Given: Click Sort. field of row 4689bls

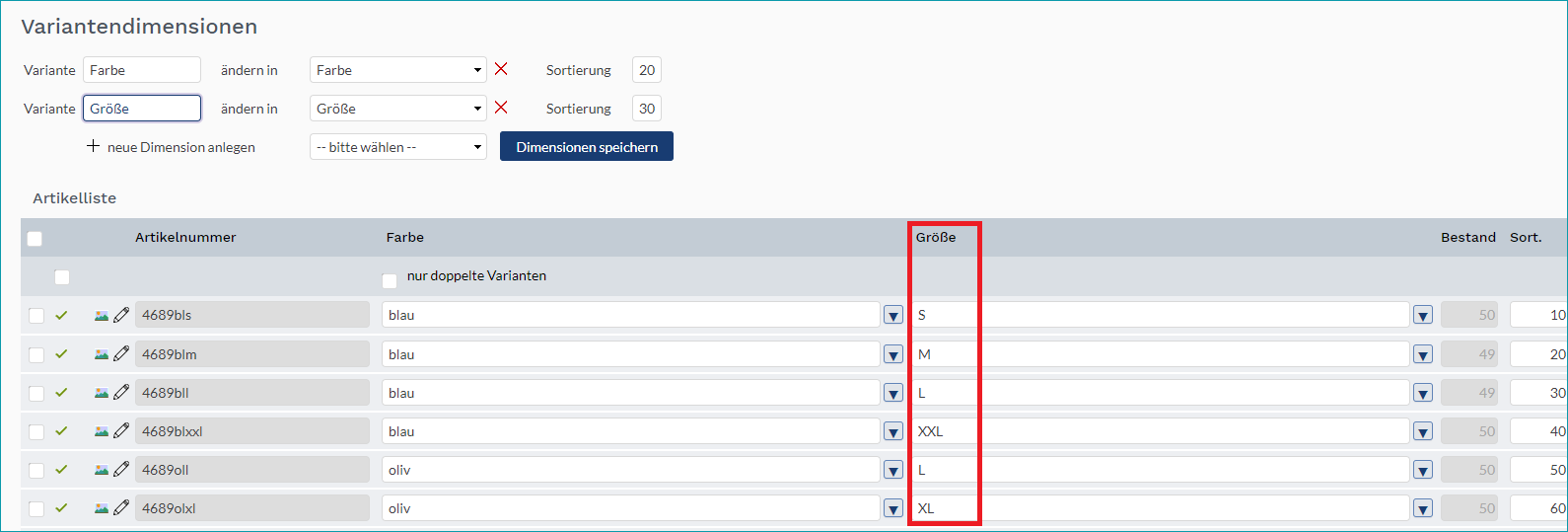Looking at the screenshot, I should (1538, 315).
